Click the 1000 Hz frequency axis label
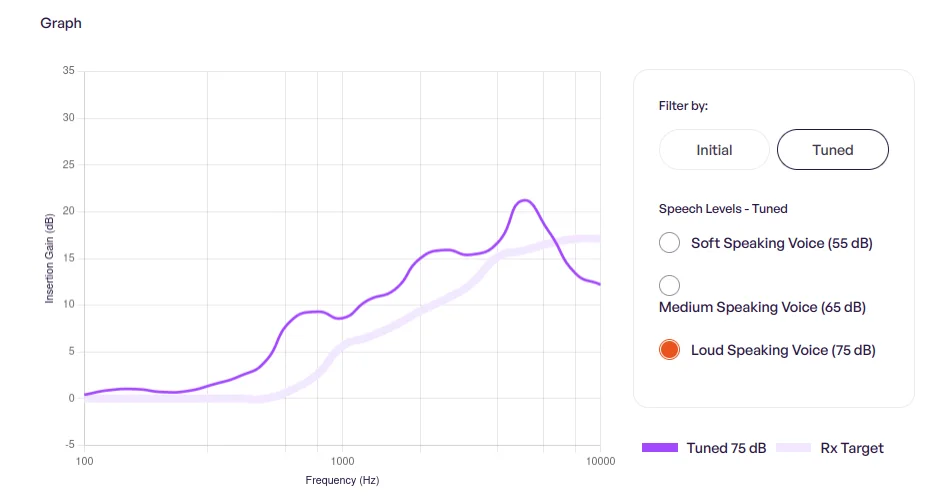The height and width of the screenshot is (502, 942). click(x=342, y=461)
